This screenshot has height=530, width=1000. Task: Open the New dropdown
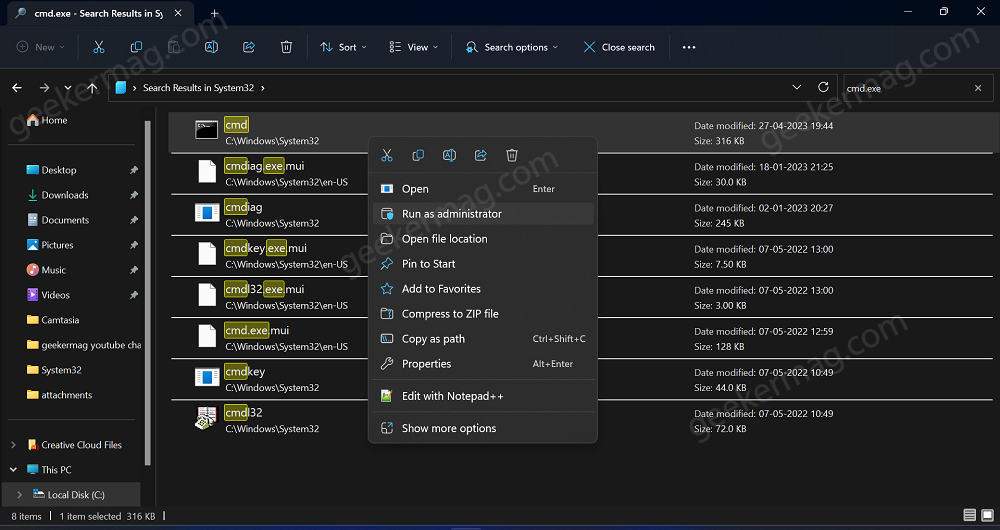[41, 47]
